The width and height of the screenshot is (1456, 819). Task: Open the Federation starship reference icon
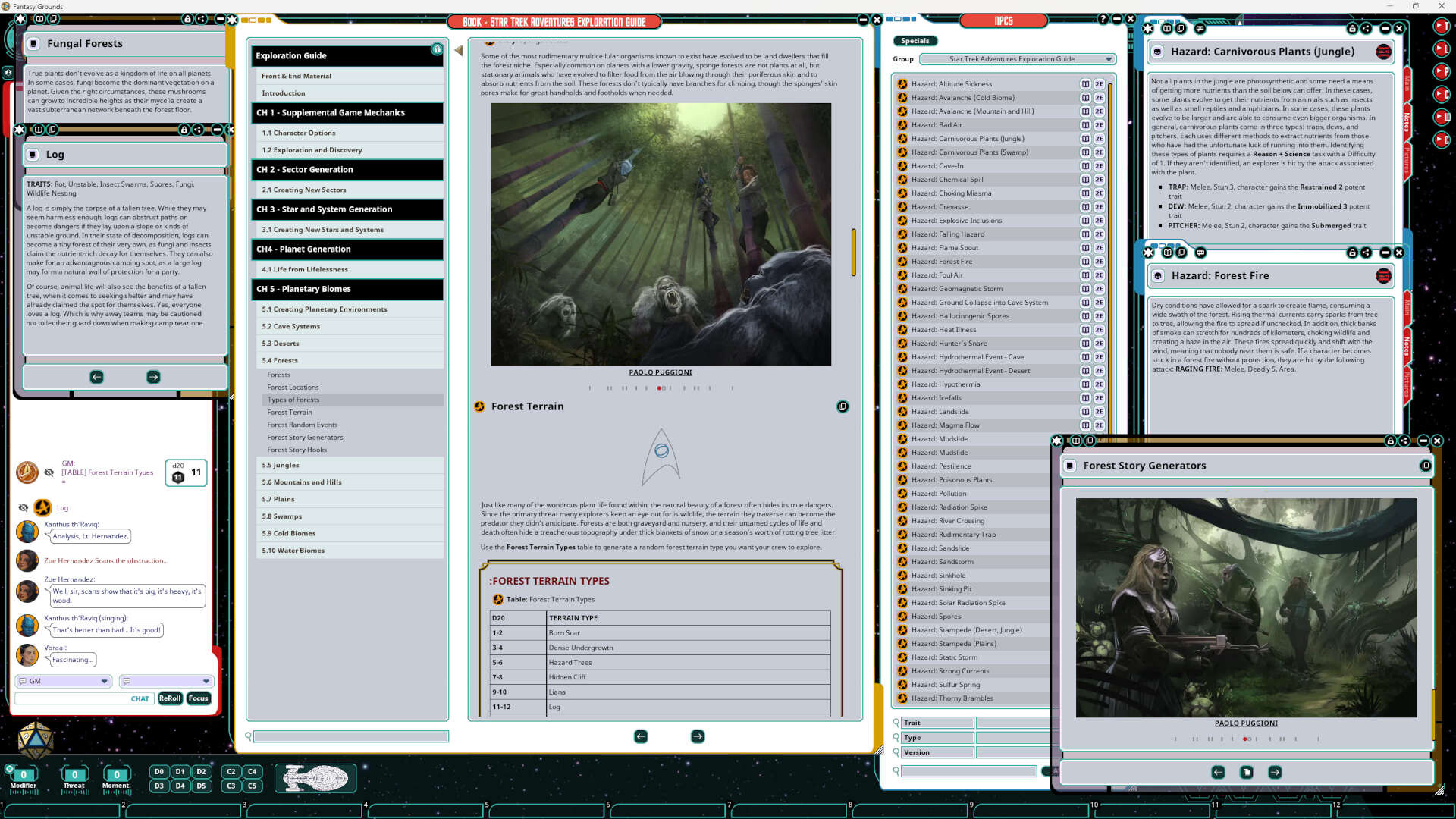315,778
